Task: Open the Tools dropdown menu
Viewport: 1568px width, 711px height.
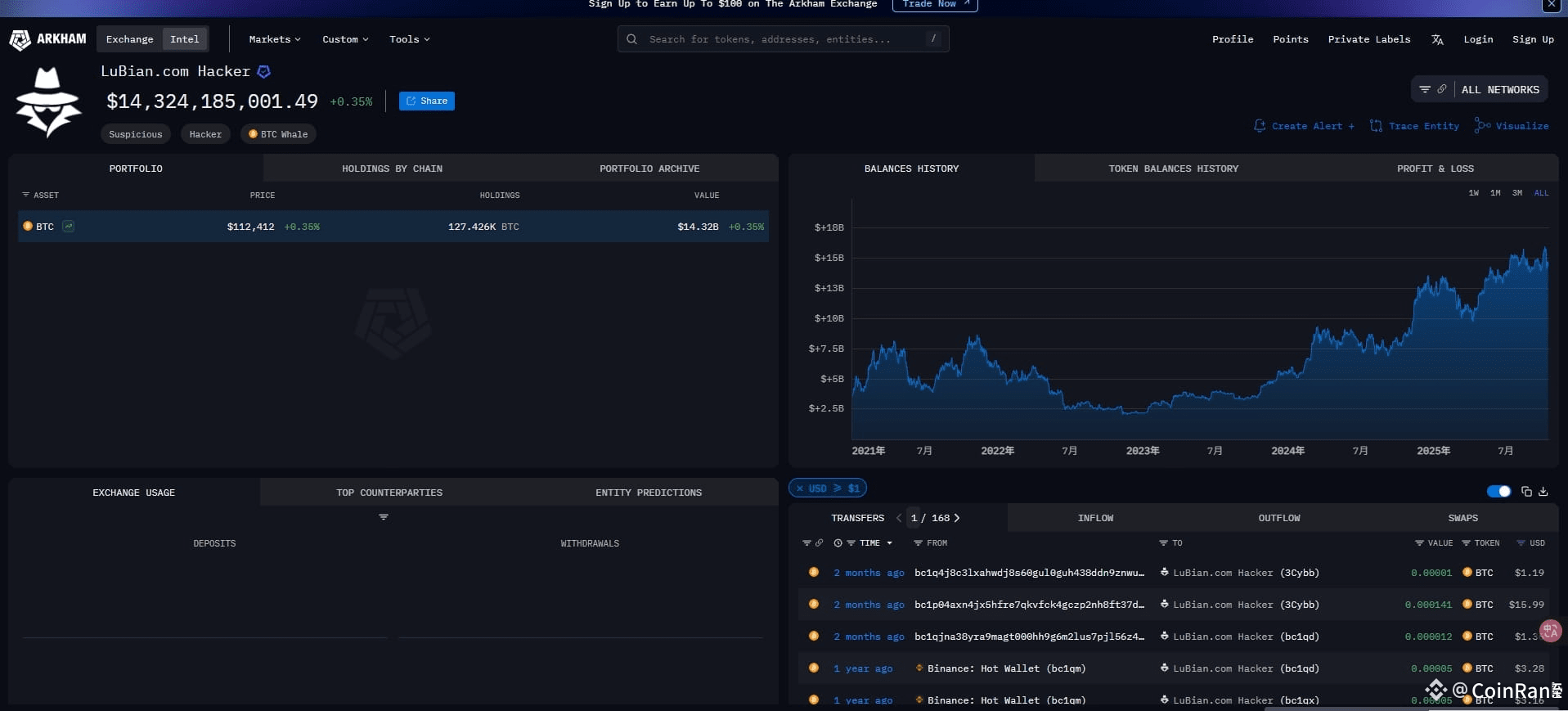Action: tap(409, 39)
